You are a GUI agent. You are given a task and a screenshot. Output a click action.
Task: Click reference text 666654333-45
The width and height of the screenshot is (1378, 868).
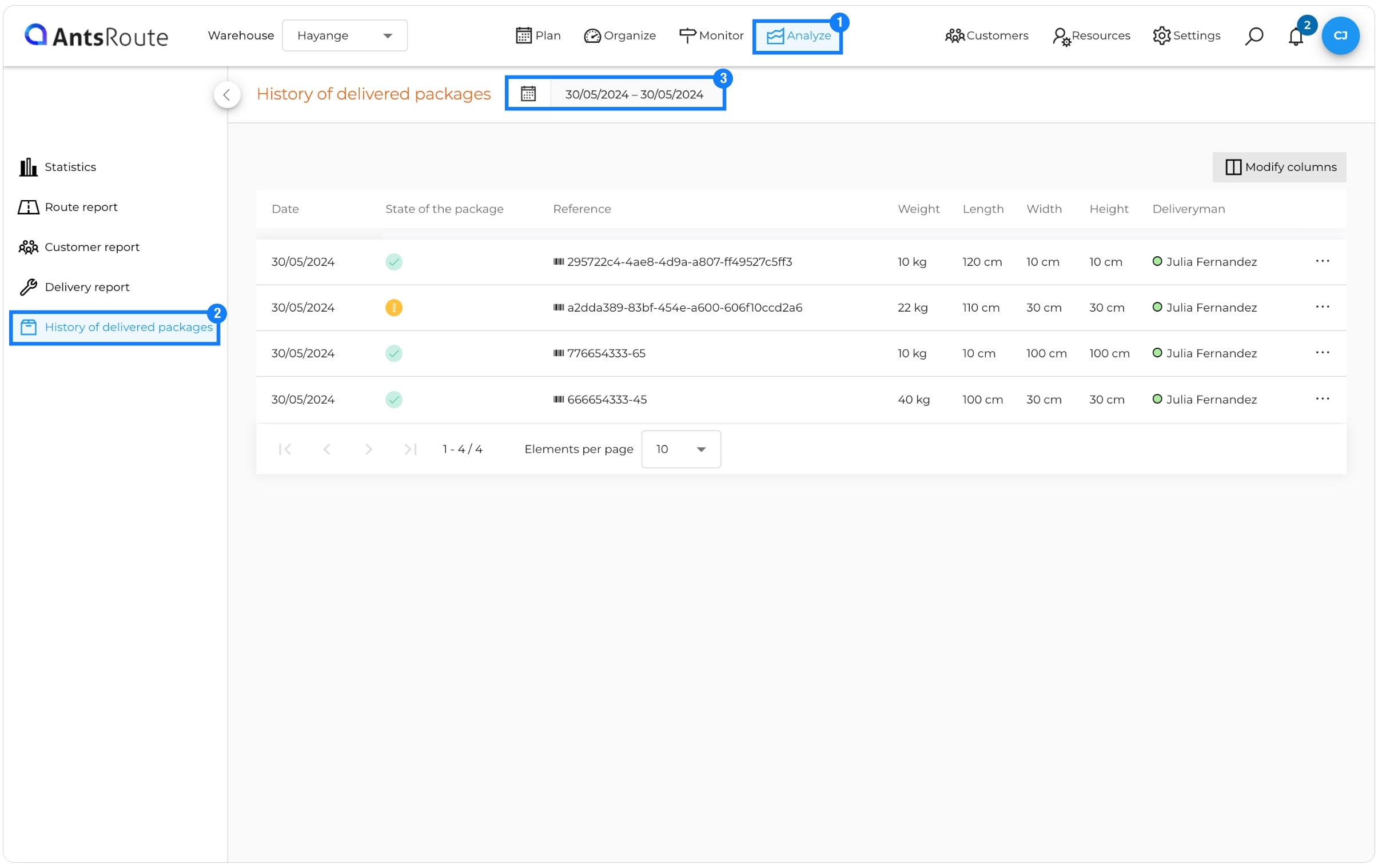(x=607, y=400)
